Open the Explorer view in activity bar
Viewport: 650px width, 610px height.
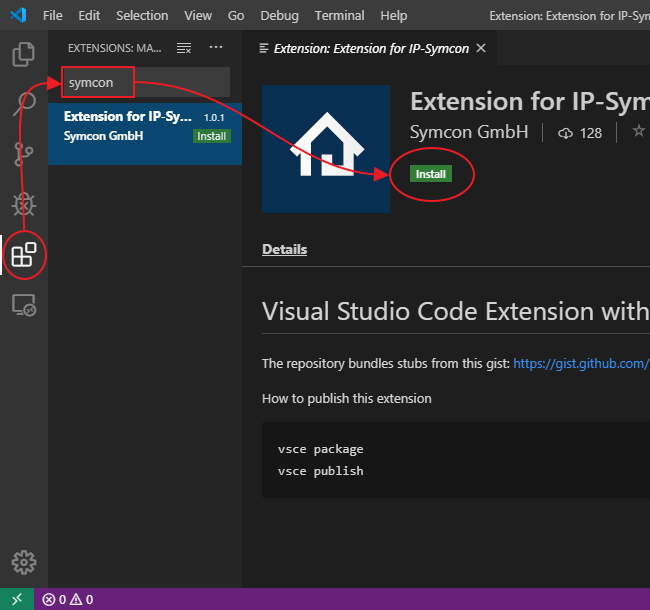tap(24, 55)
